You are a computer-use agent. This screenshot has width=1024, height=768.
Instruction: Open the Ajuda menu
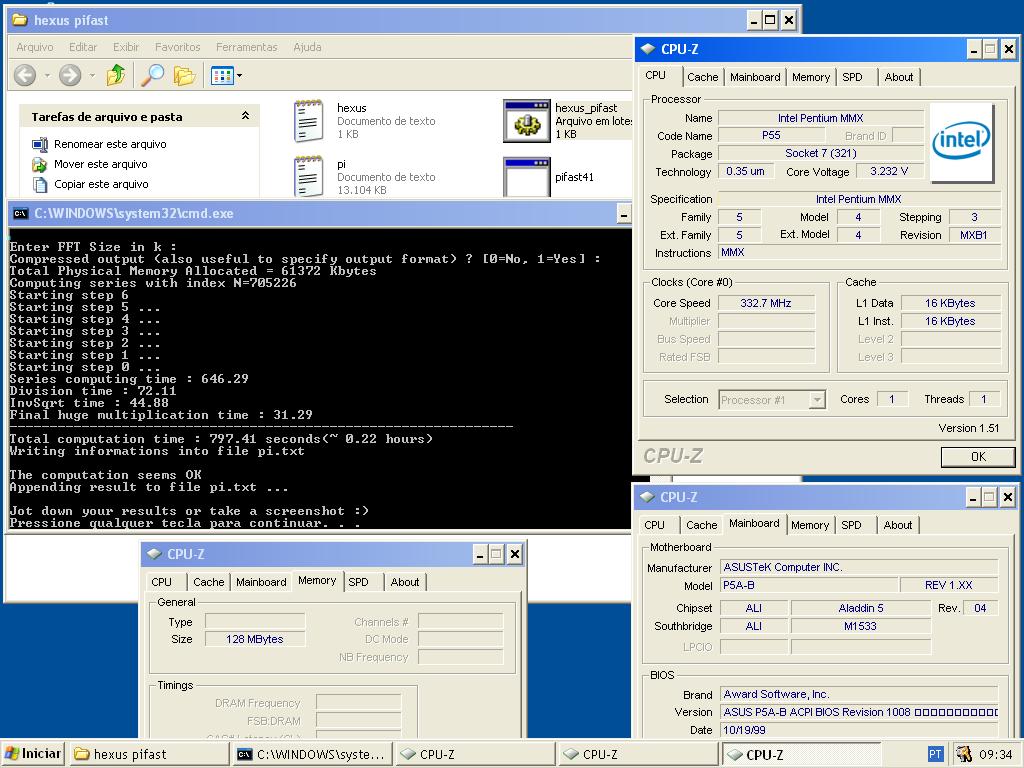click(307, 47)
